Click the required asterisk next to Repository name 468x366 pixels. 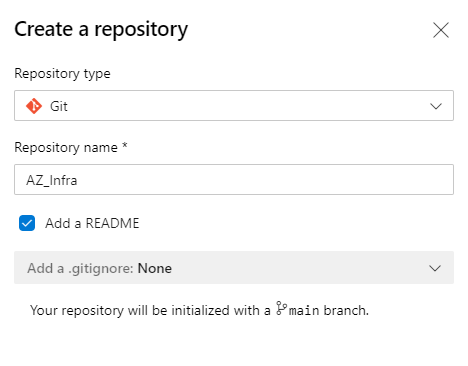[x=125, y=146]
